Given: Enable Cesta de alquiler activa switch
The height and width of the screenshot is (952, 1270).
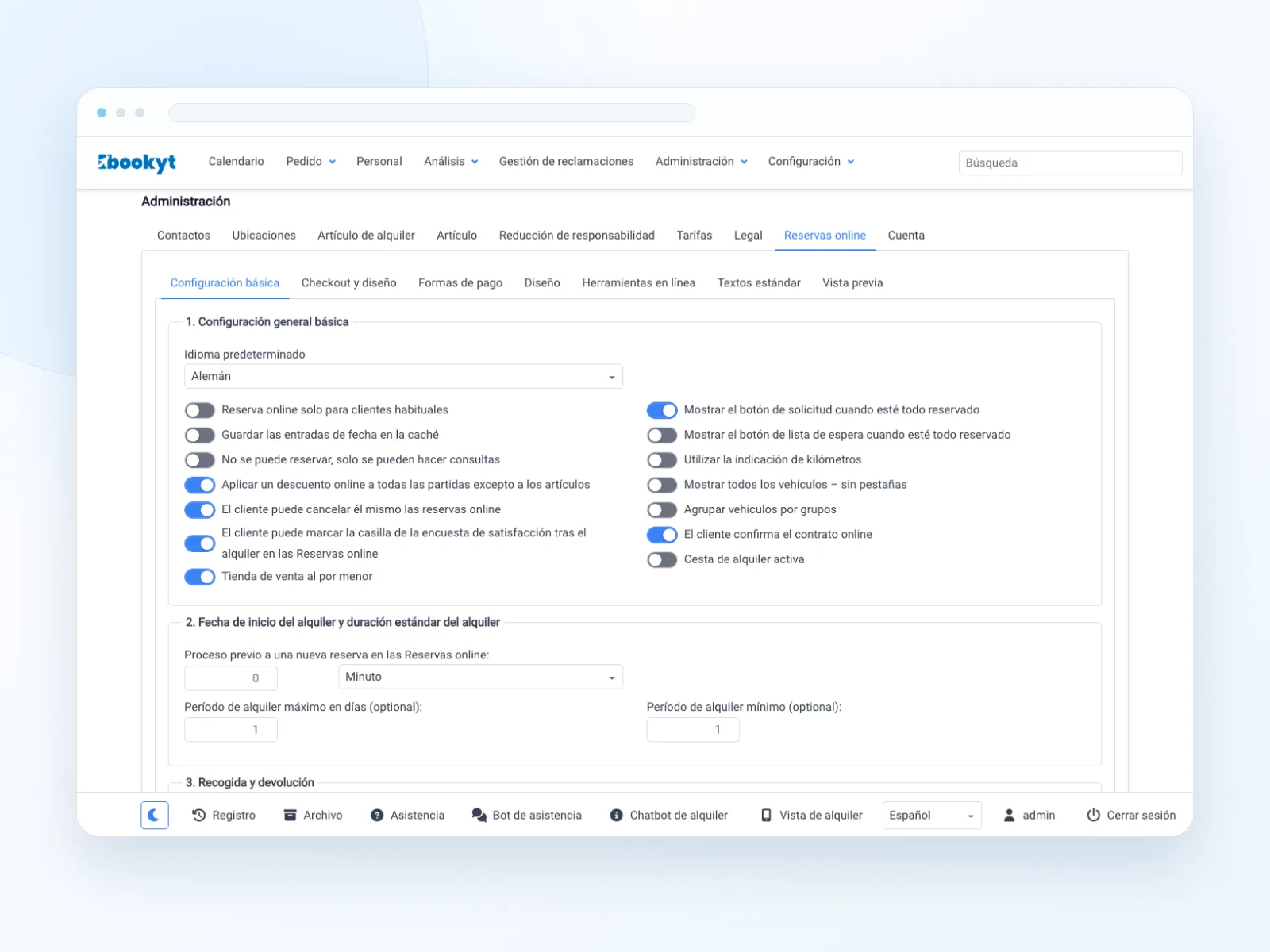Looking at the screenshot, I should pyautogui.click(x=662, y=559).
